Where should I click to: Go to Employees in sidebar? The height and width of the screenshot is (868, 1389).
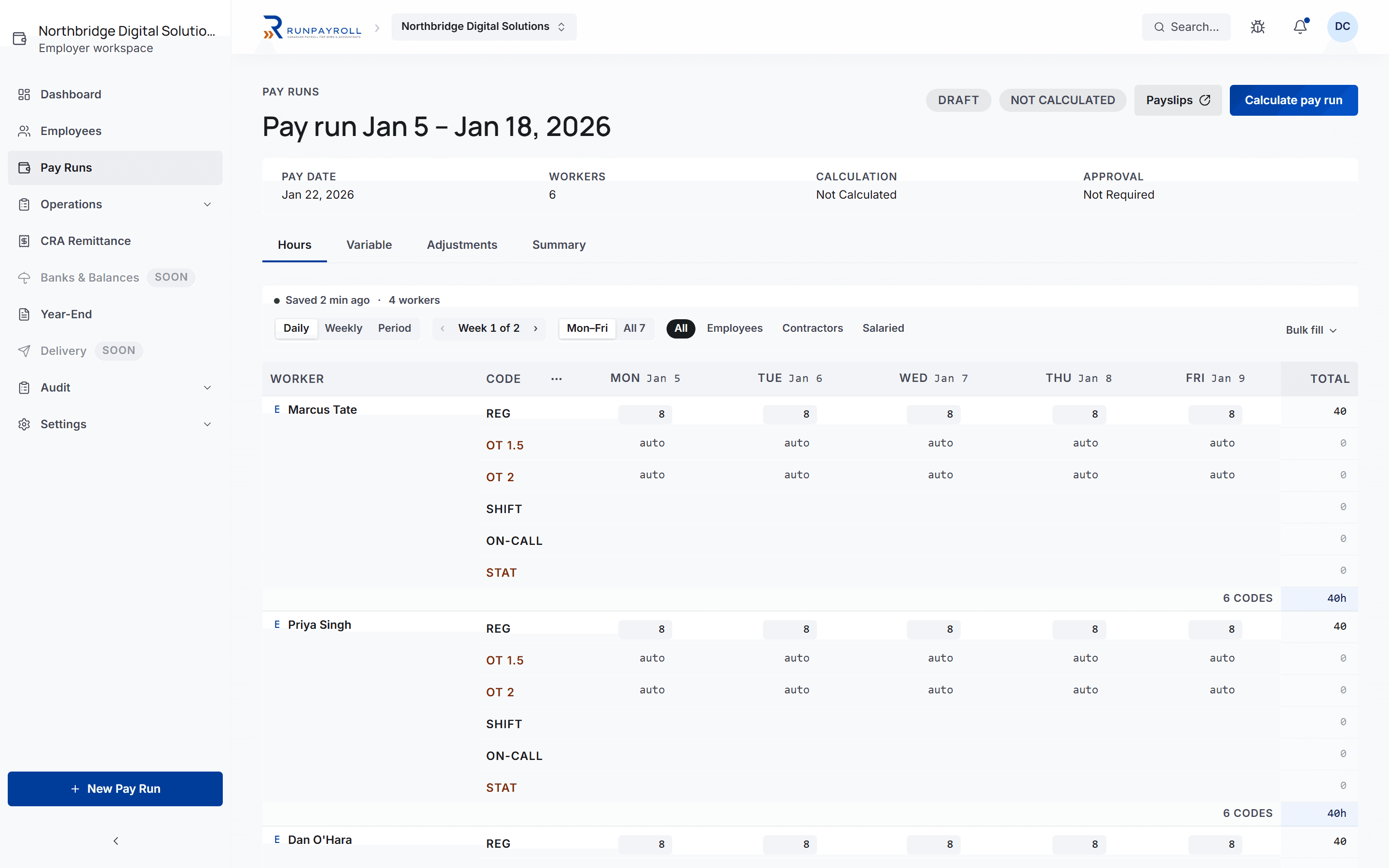click(x=115, y=131)
